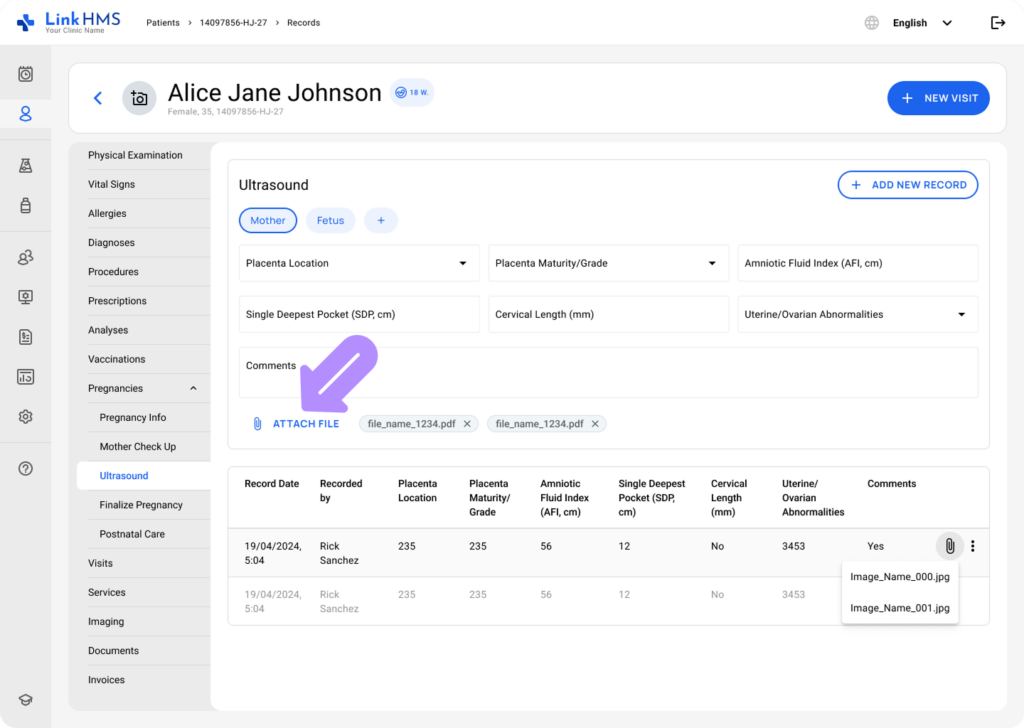Click the NEW VISIT button
The width and height of the screenshot is (1024, 728).
coord(938,98)
